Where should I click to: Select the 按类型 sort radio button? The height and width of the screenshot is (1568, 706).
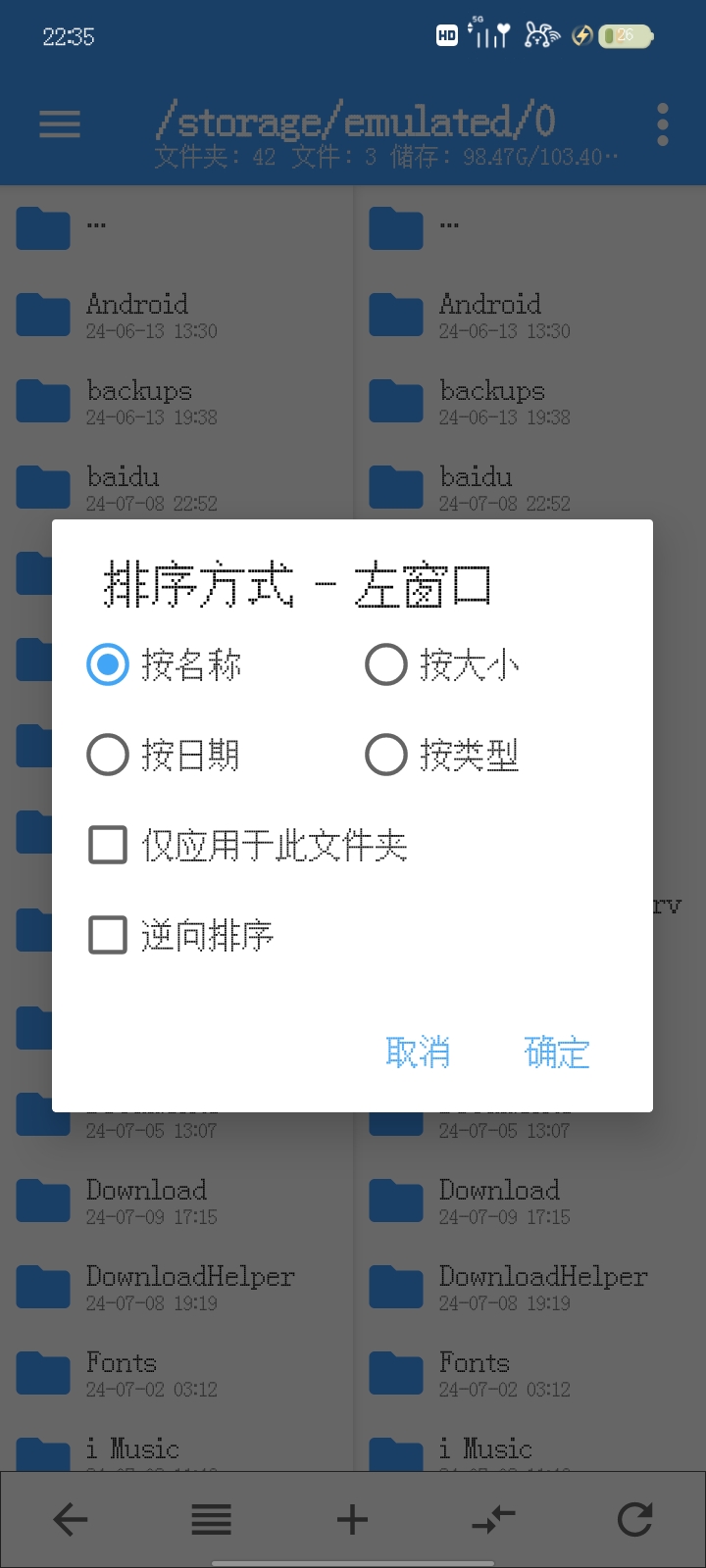click(386, 756)
